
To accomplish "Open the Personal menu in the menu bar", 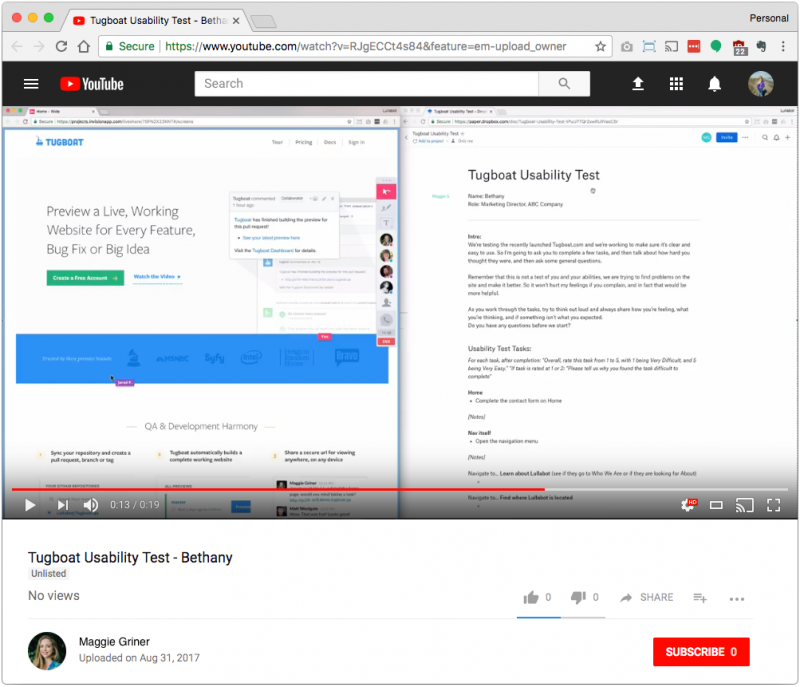I will [768, 17].
